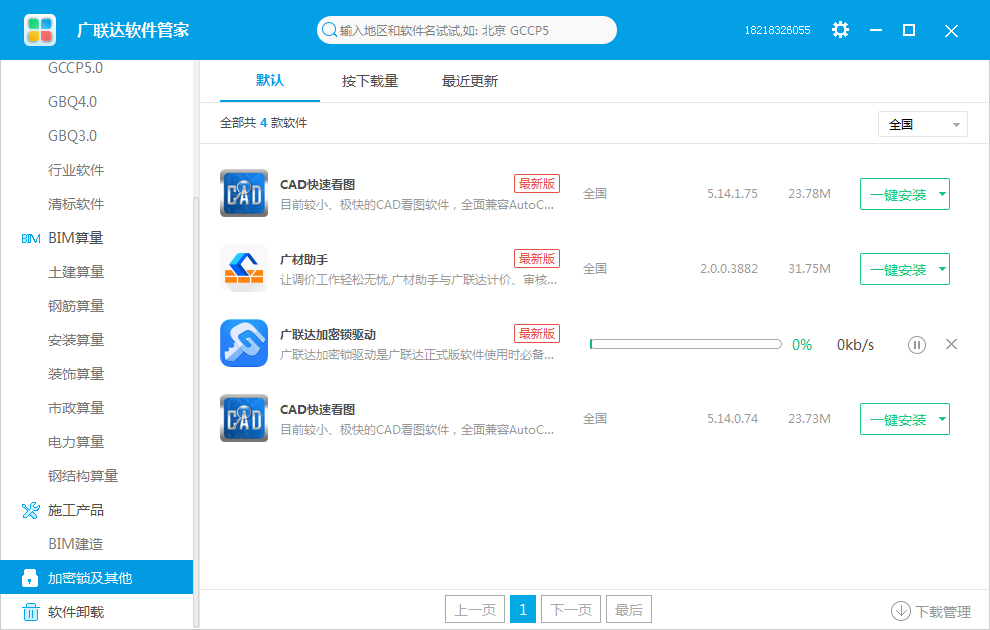The image size is (990, 630).
Task: Expand install options arrow for CAD快速看图 5.14.0.74
Action: (x=942, y=419)
